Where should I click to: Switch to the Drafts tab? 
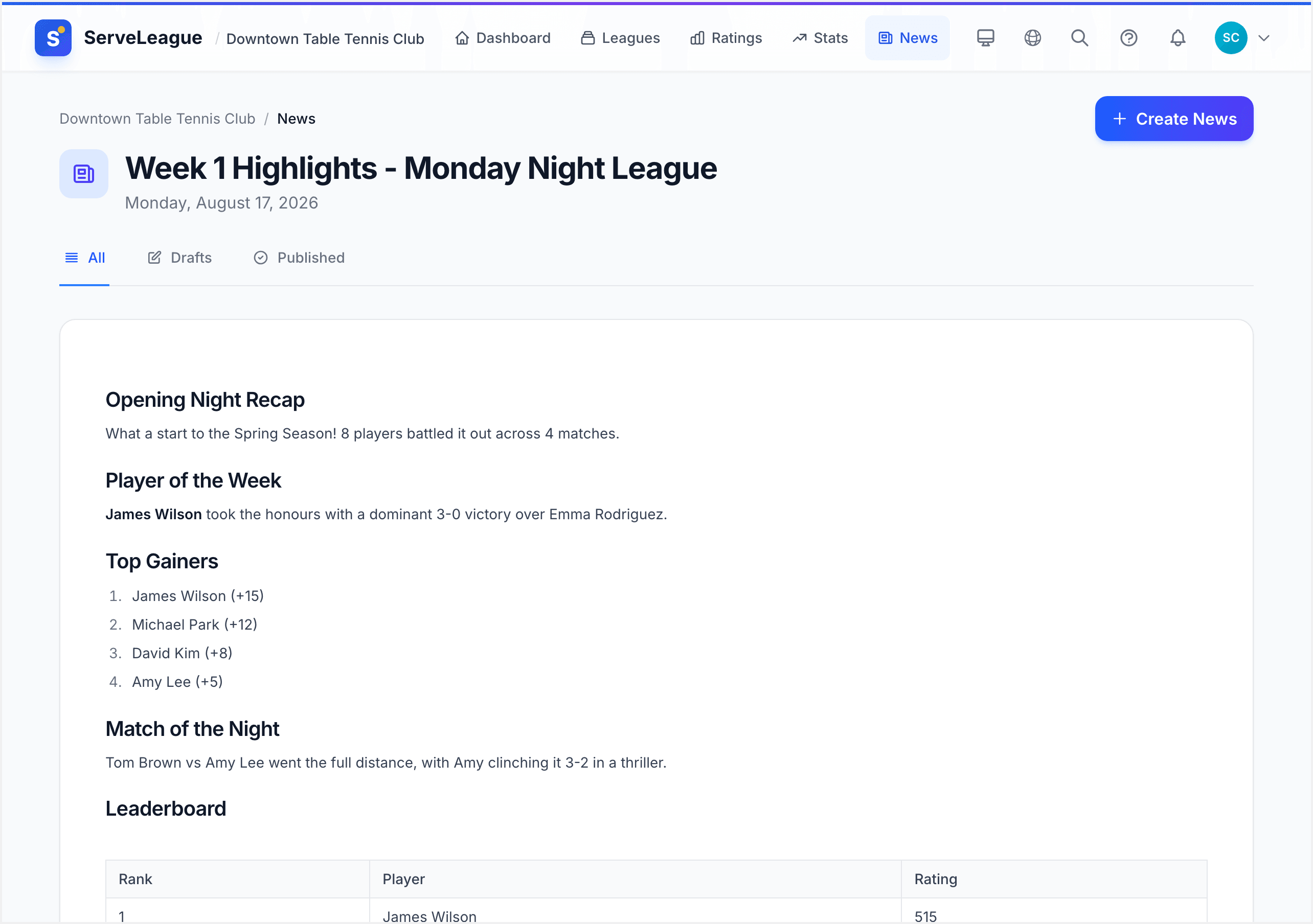point(179,258)
